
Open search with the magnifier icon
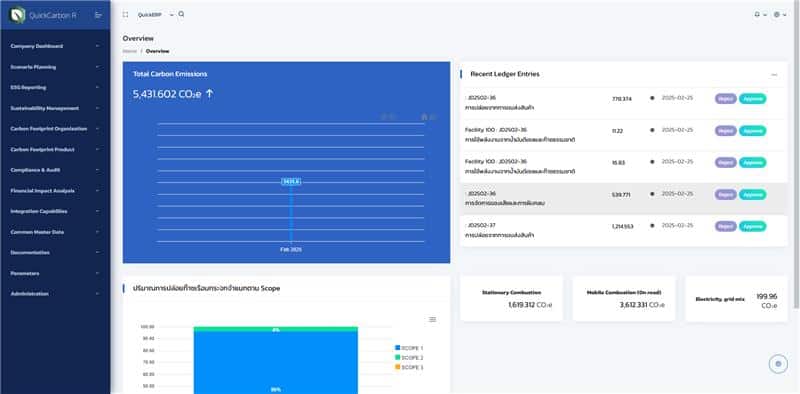pos(182,14)
